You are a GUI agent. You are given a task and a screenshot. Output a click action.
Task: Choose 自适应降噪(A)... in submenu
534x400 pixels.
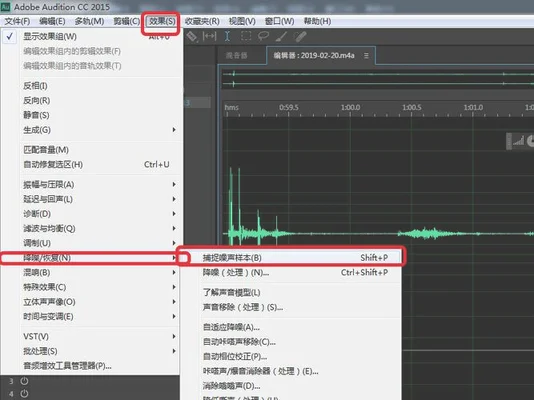pos(291,327)
